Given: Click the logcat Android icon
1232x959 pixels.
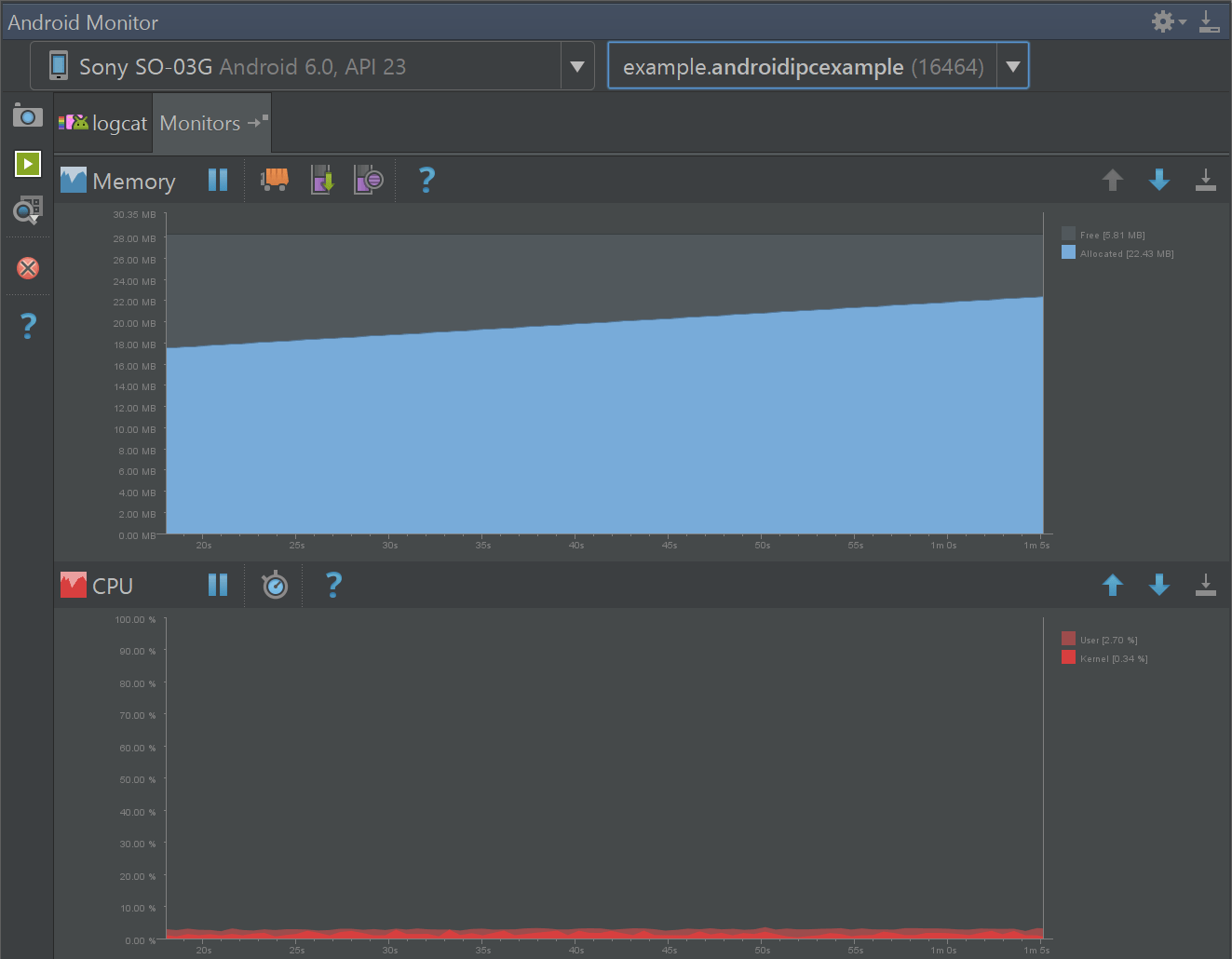Looking at the screenshot, I should coord(74,122).
